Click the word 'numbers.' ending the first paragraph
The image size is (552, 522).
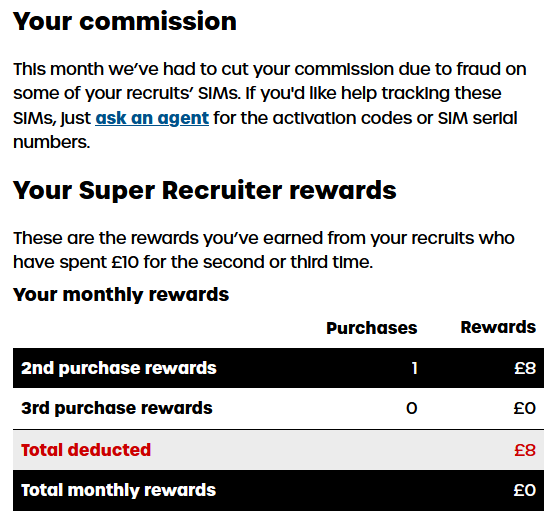[x=52, y=142]
